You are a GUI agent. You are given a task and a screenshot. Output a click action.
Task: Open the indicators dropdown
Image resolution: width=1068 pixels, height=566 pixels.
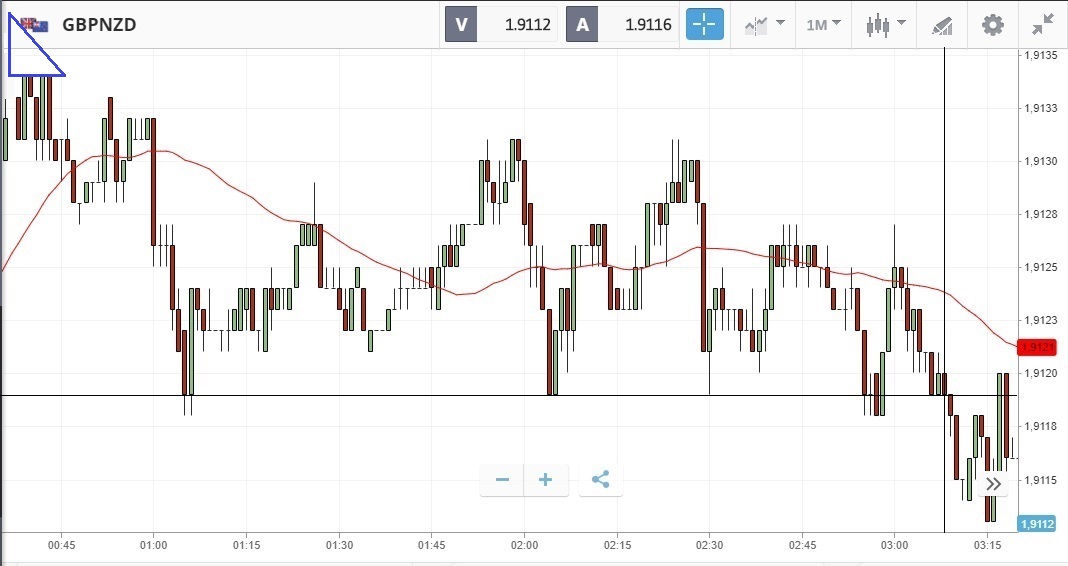click(764, 24)
